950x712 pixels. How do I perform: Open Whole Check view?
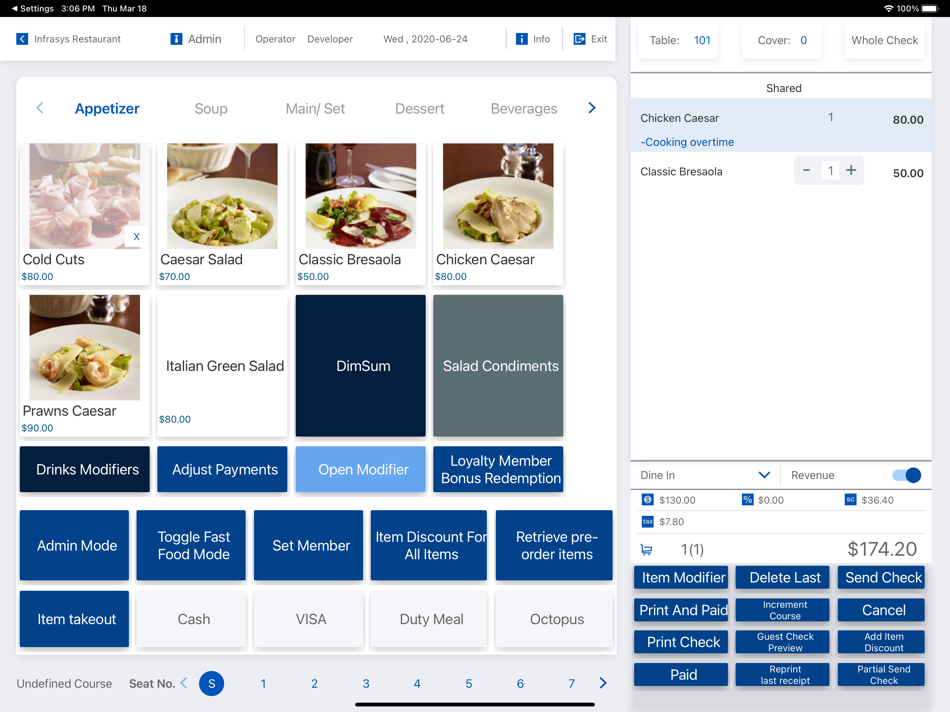(885, 40)
